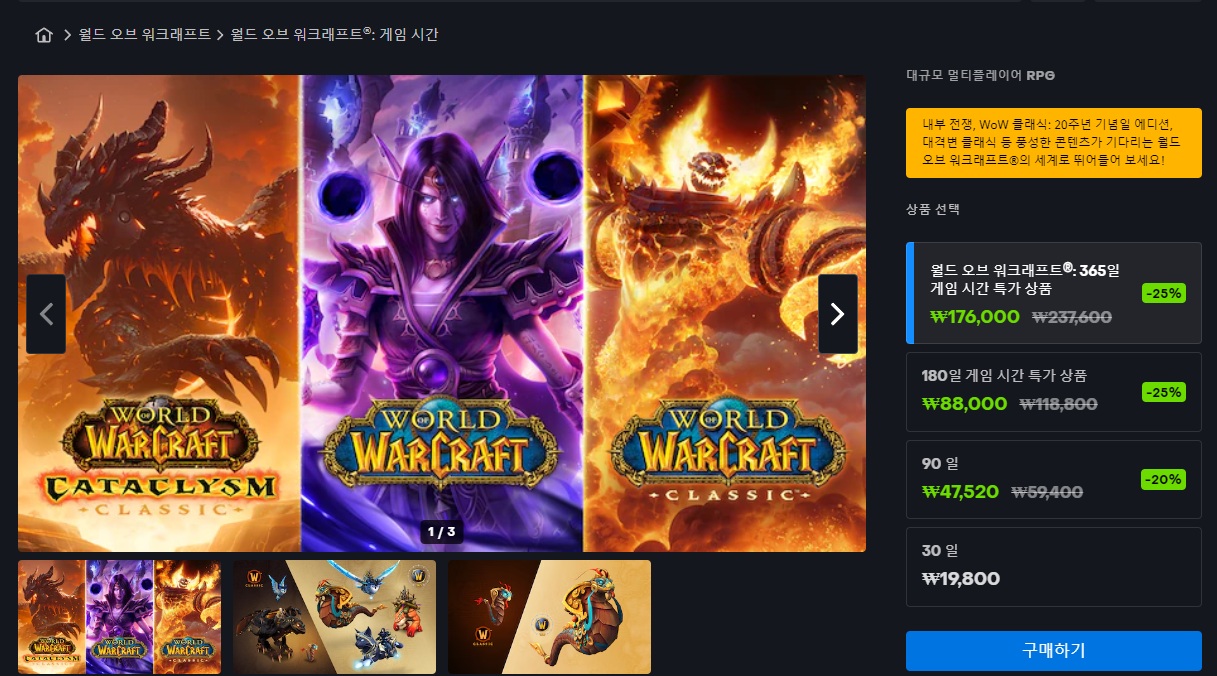The image size is (1217, 676).
Task: Click the Ragnaros WoW Classic artwork
Action: 726,313
